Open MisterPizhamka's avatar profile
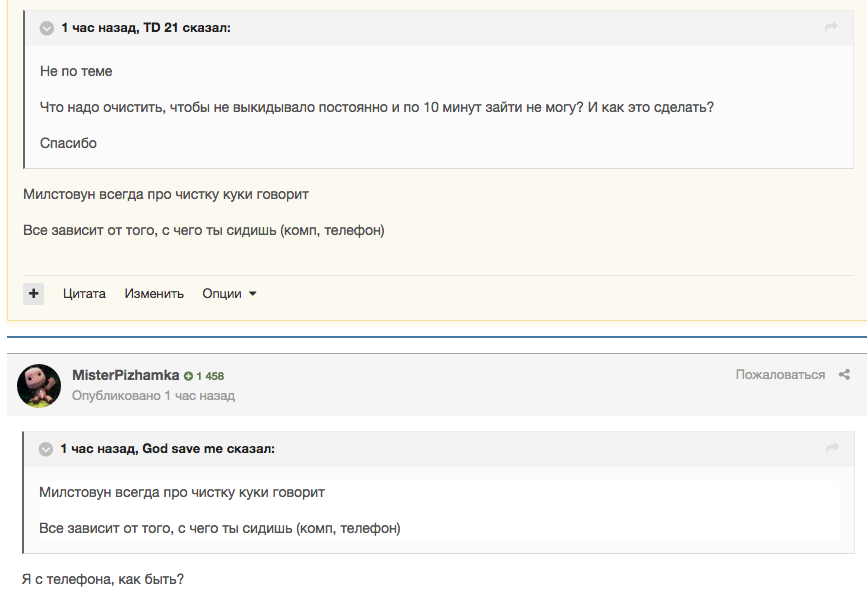Viewport: 867px width, 603px height. click(x=39, y=386)
